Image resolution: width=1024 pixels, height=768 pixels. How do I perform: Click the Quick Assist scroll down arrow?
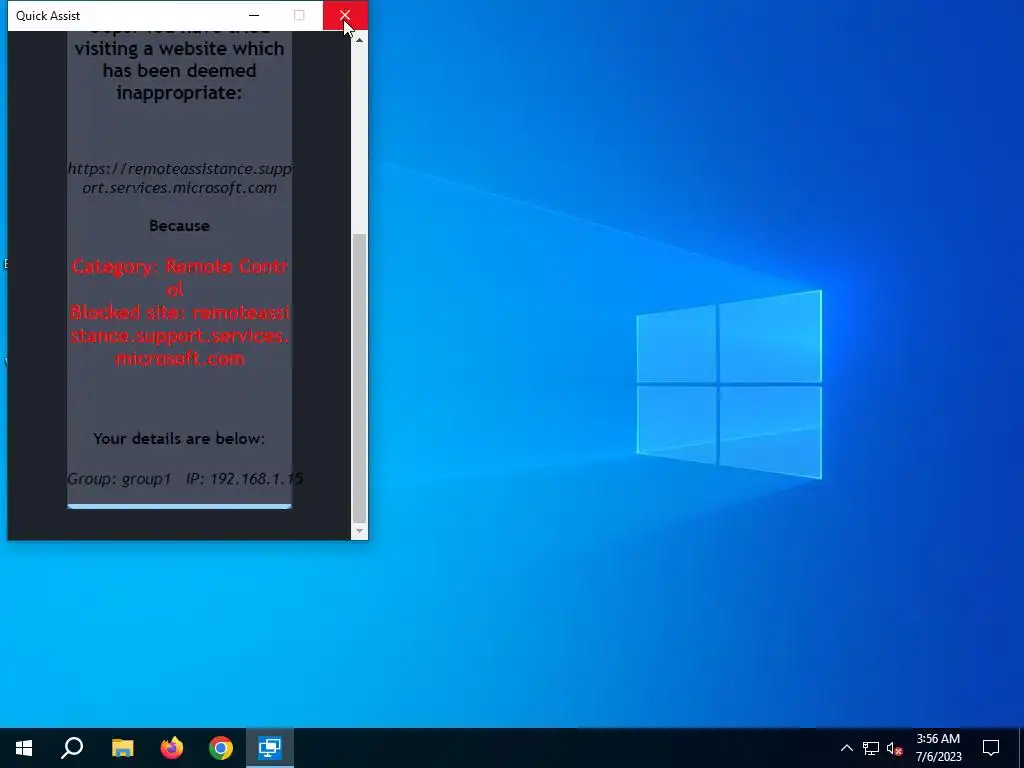click(x=359, y=531)
